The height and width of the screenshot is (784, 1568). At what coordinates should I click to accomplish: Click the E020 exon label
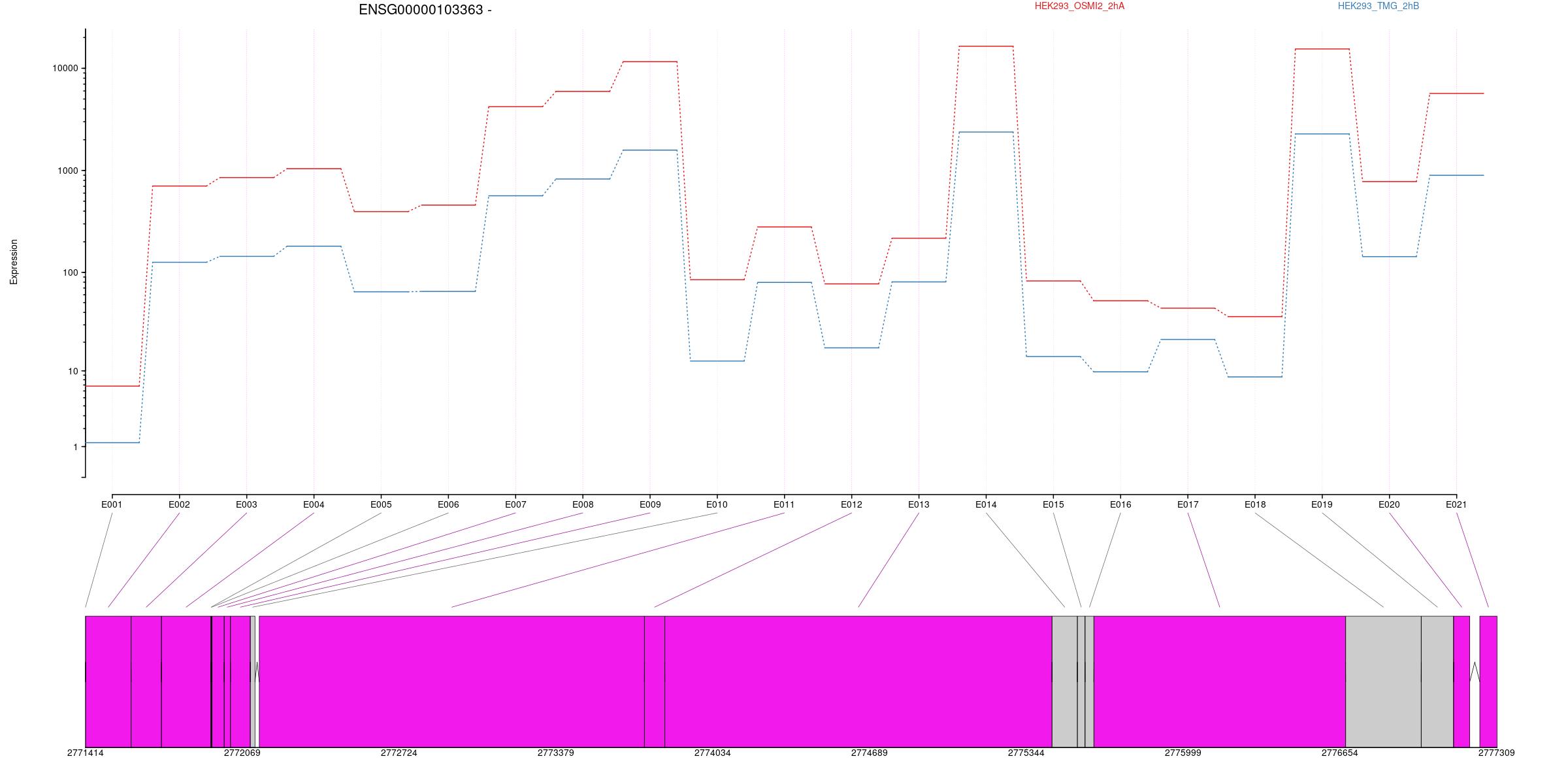(1389, 504)
